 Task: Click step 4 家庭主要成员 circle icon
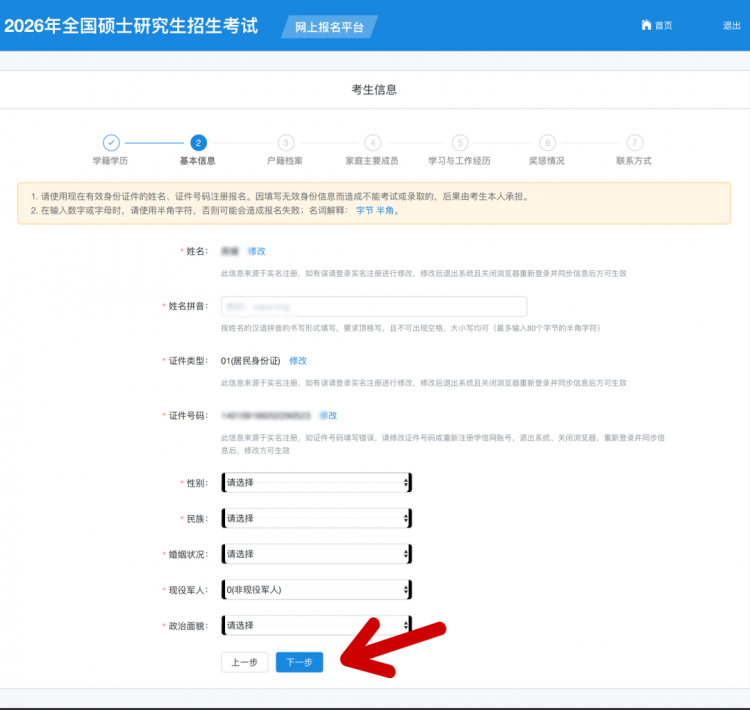pyautogui.click(x=373, y=143)
